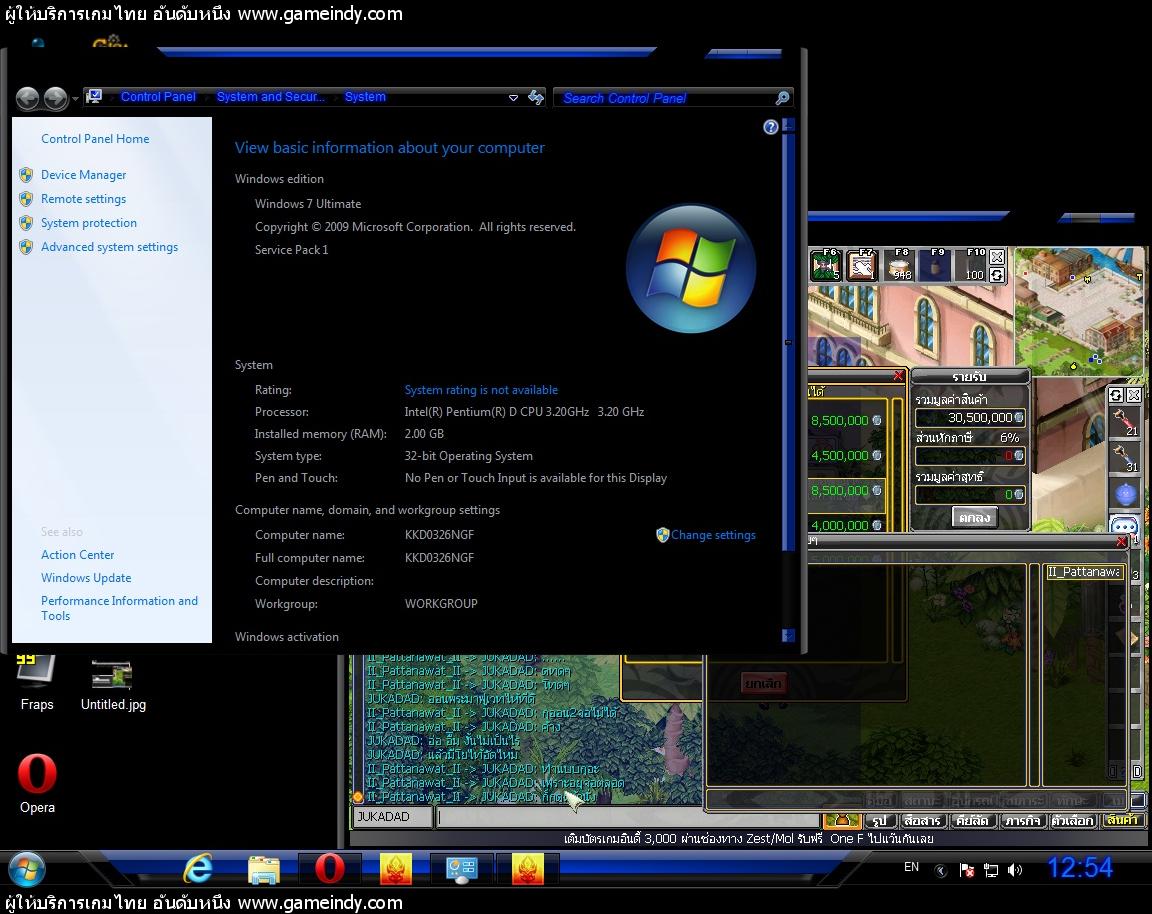Select the F10 slot showing 100
This screenshot has width=1152, height=914.
971,265
